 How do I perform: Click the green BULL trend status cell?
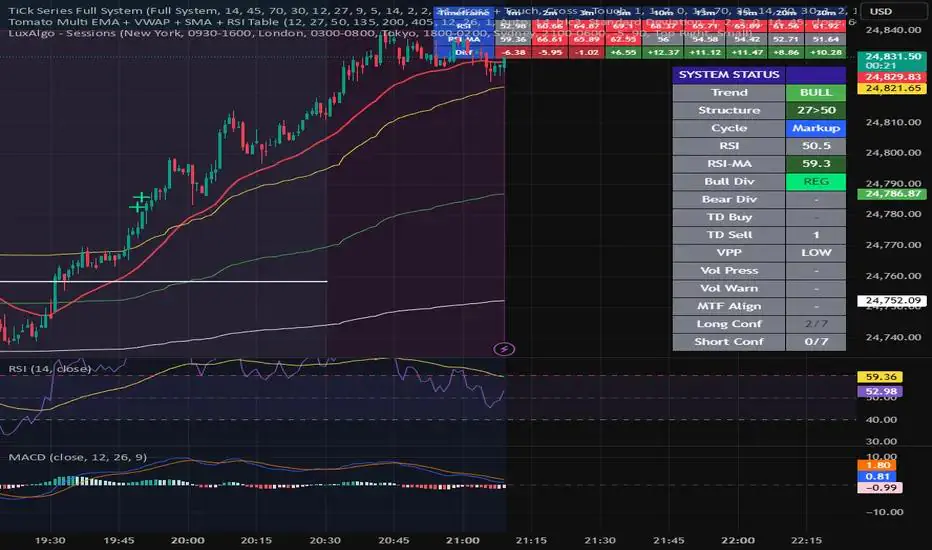pyautogui.click(x=816, y=93)
